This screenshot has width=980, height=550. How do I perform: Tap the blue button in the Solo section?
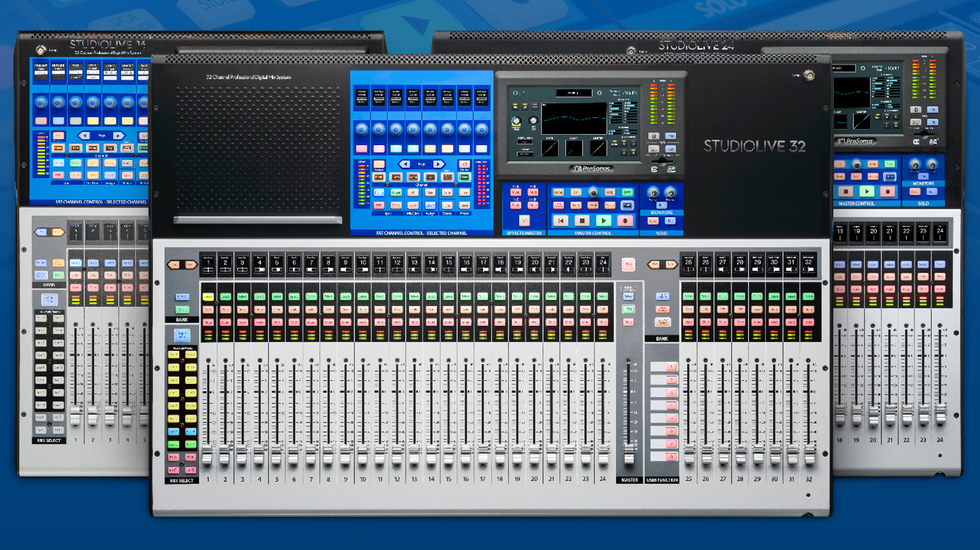[670, 221]
